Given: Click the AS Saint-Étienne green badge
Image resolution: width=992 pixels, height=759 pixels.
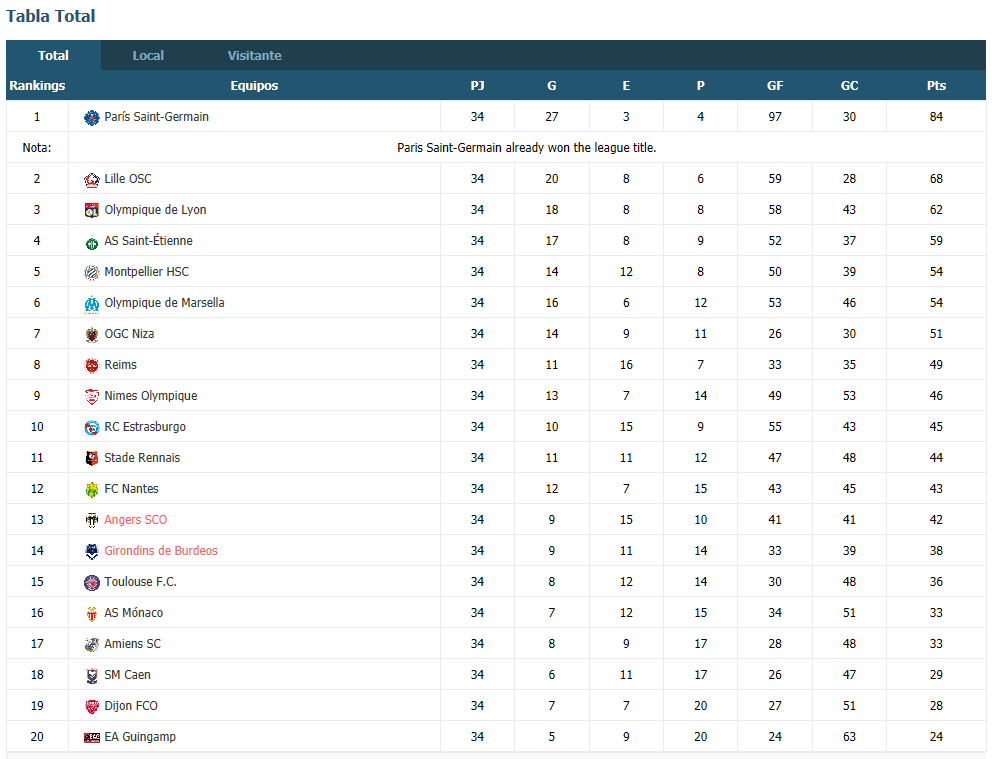Looking at the screenshot, I should [92, 242].
